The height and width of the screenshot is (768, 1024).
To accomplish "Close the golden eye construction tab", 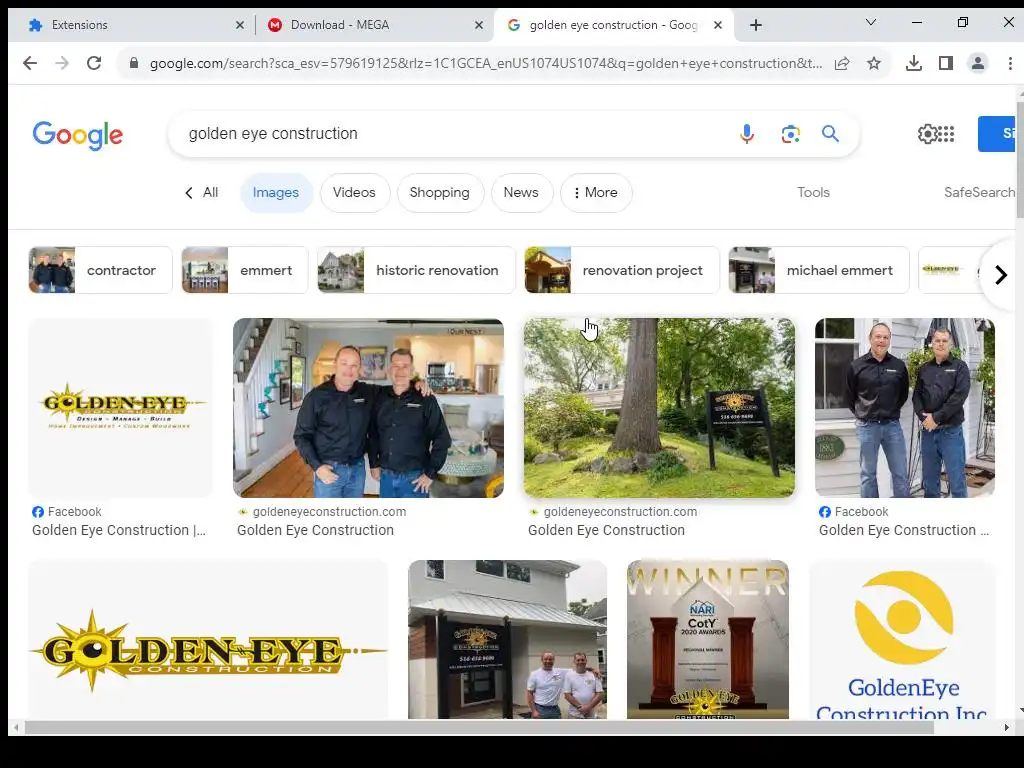I will coord(718,25).
